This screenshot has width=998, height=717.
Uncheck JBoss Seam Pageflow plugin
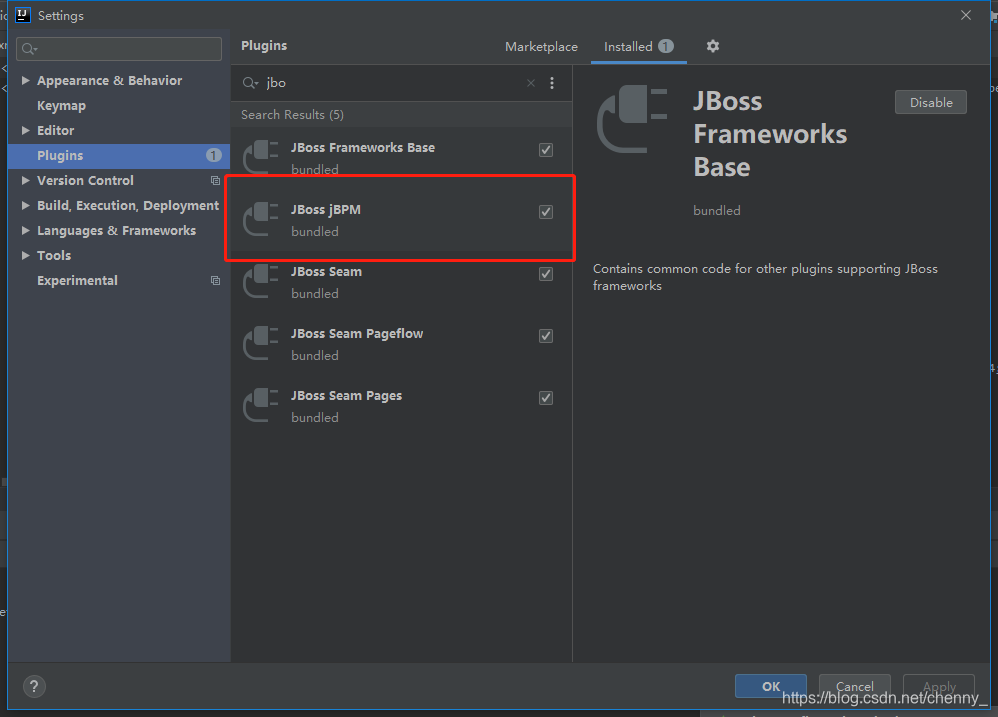coord(545,336)
